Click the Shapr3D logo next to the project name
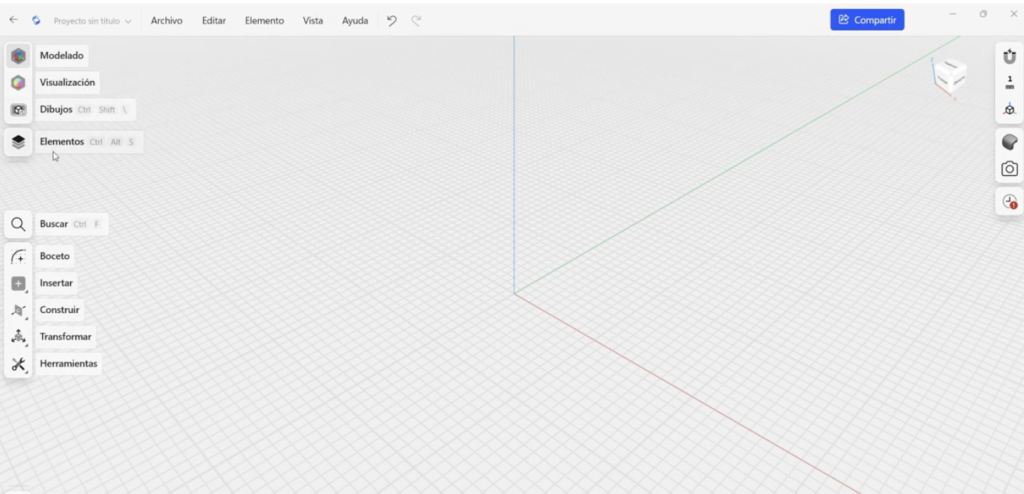The image size is (1024, 494). 36,20
